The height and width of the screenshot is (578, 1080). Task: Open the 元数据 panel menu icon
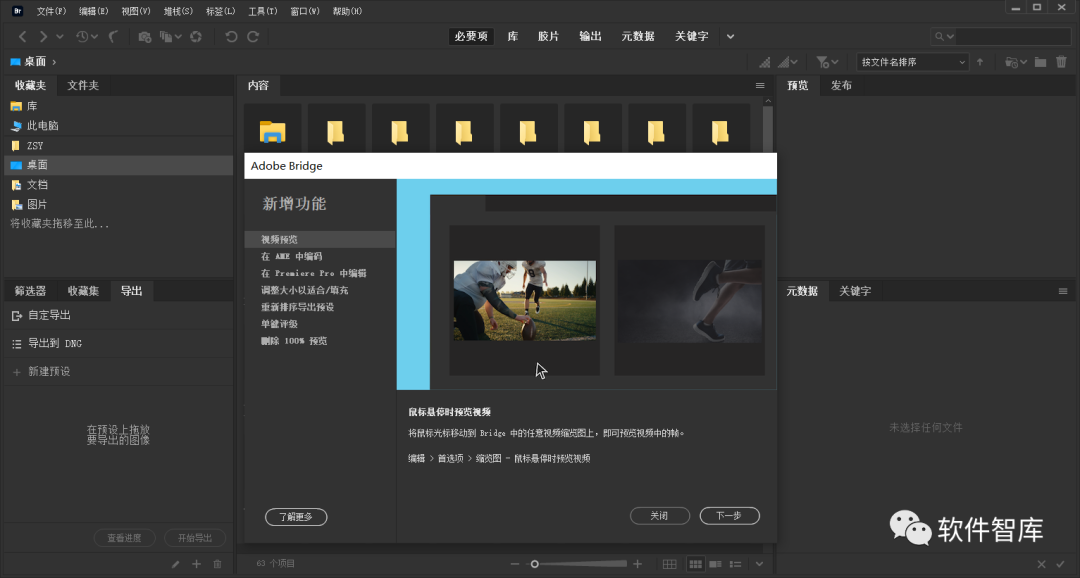(x=1063, y=291)
